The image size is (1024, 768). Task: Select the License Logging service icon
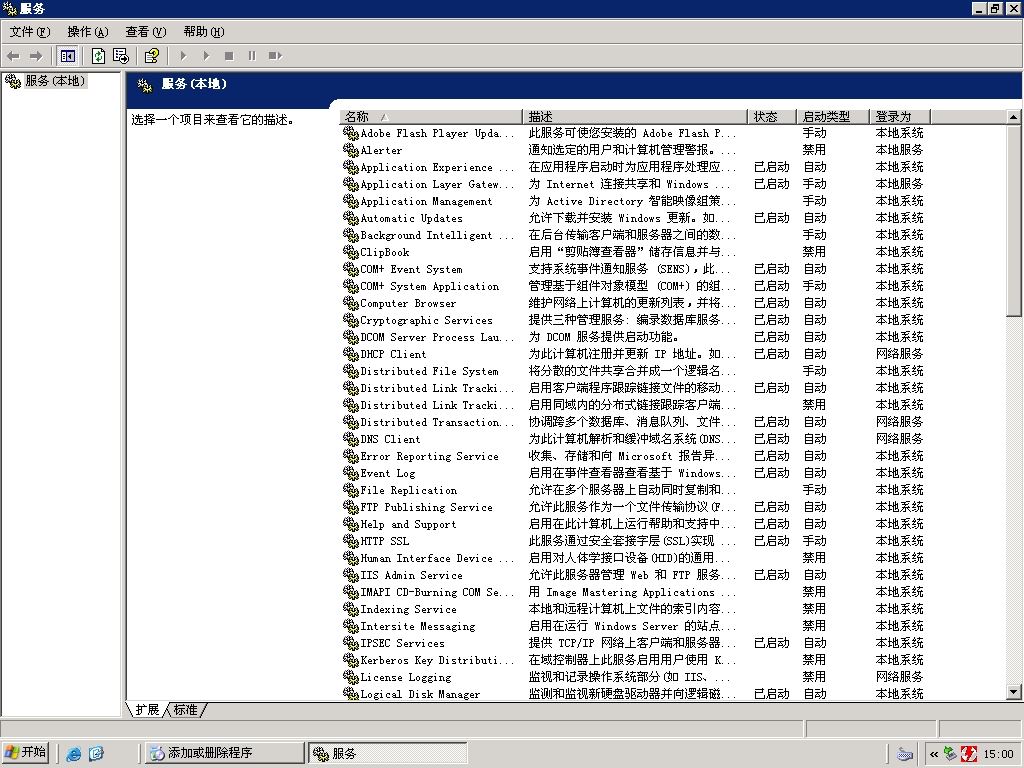click(351, 676)
